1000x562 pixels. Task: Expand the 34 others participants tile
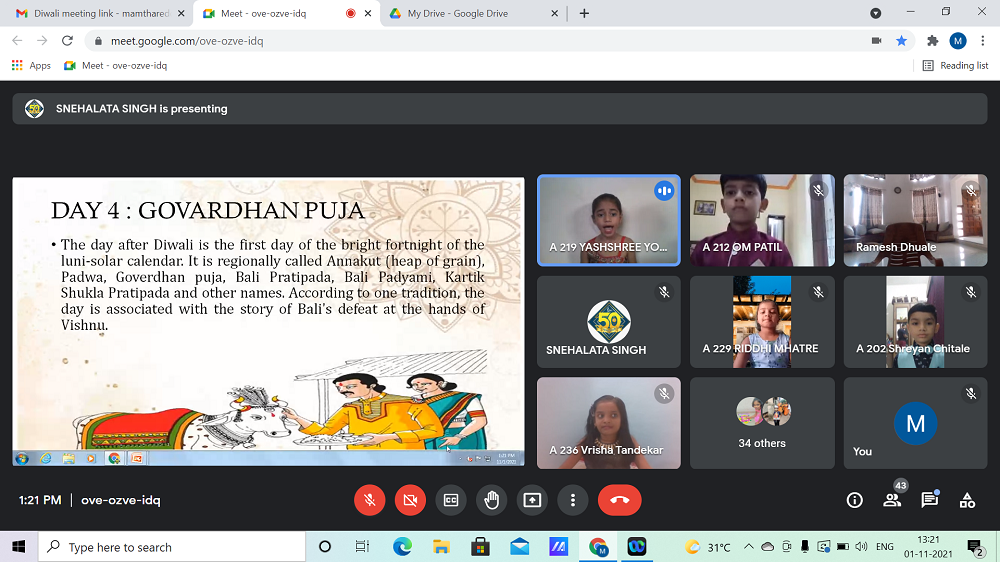[x=762, y=423]
